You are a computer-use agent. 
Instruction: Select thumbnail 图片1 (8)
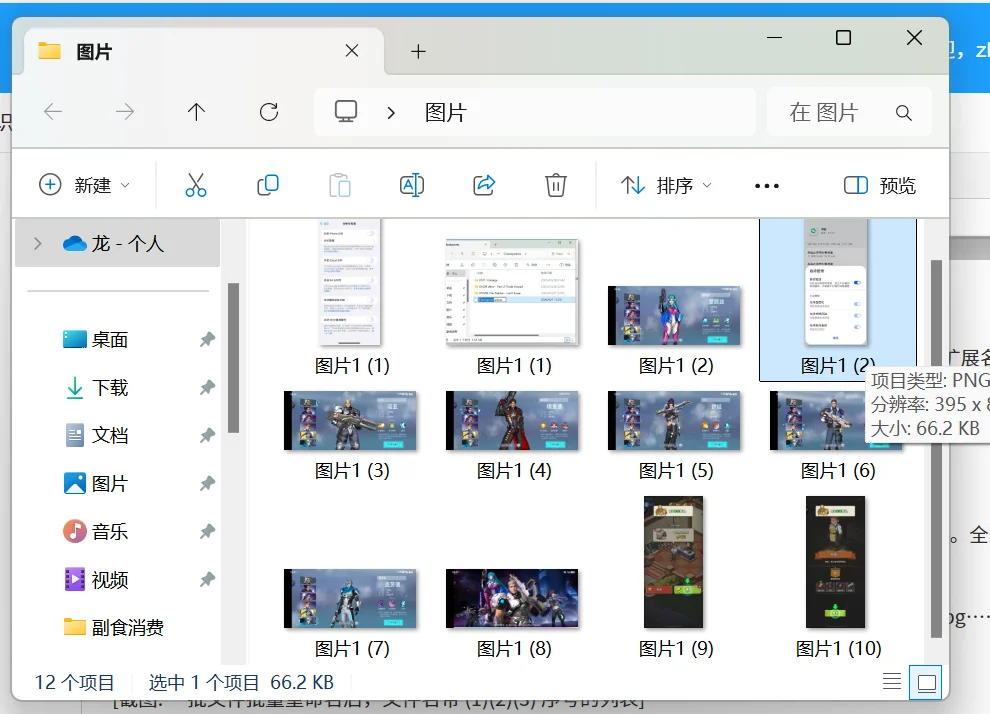coord(512,598)
